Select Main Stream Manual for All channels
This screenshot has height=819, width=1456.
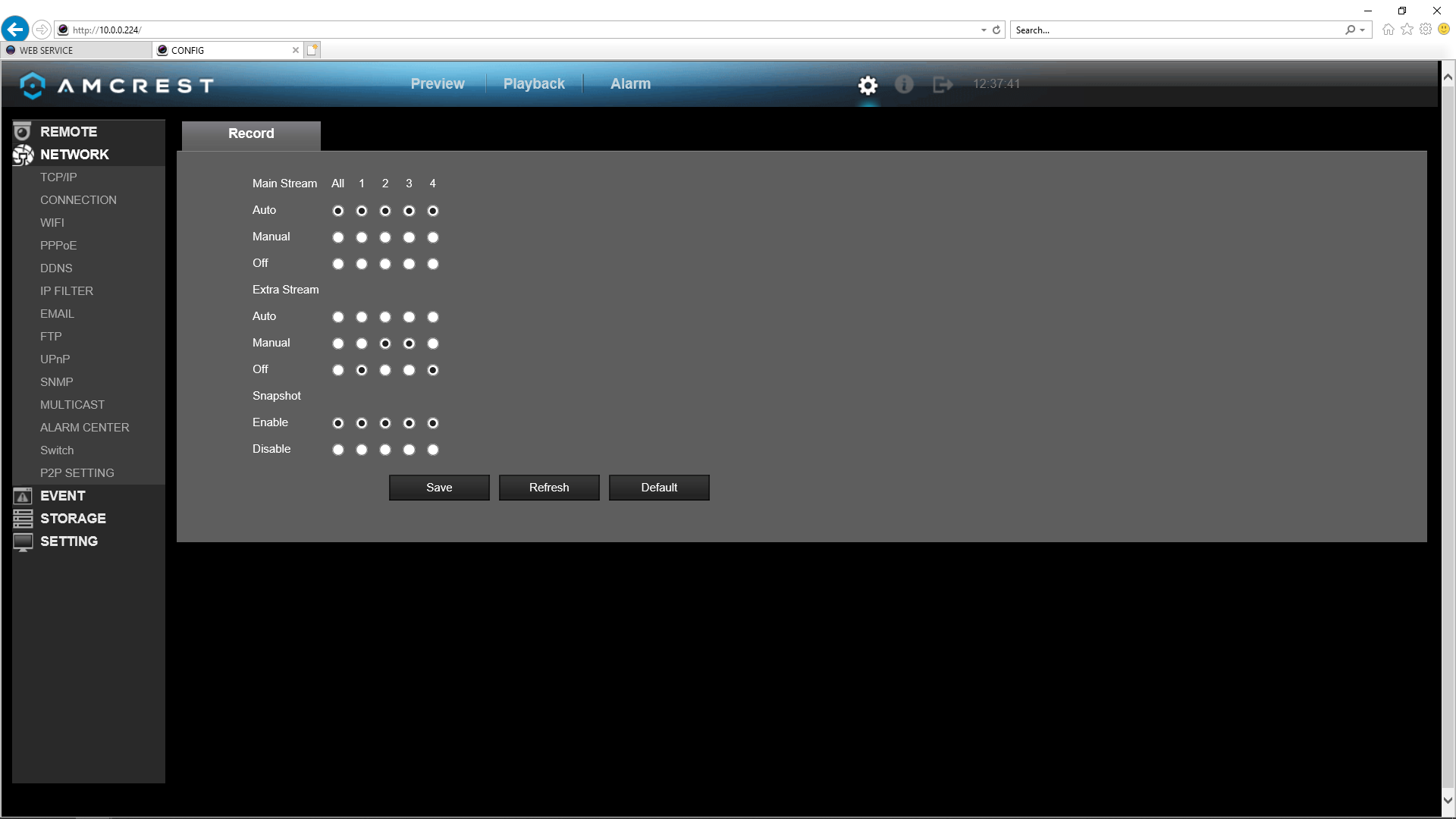tap(338, 237)
